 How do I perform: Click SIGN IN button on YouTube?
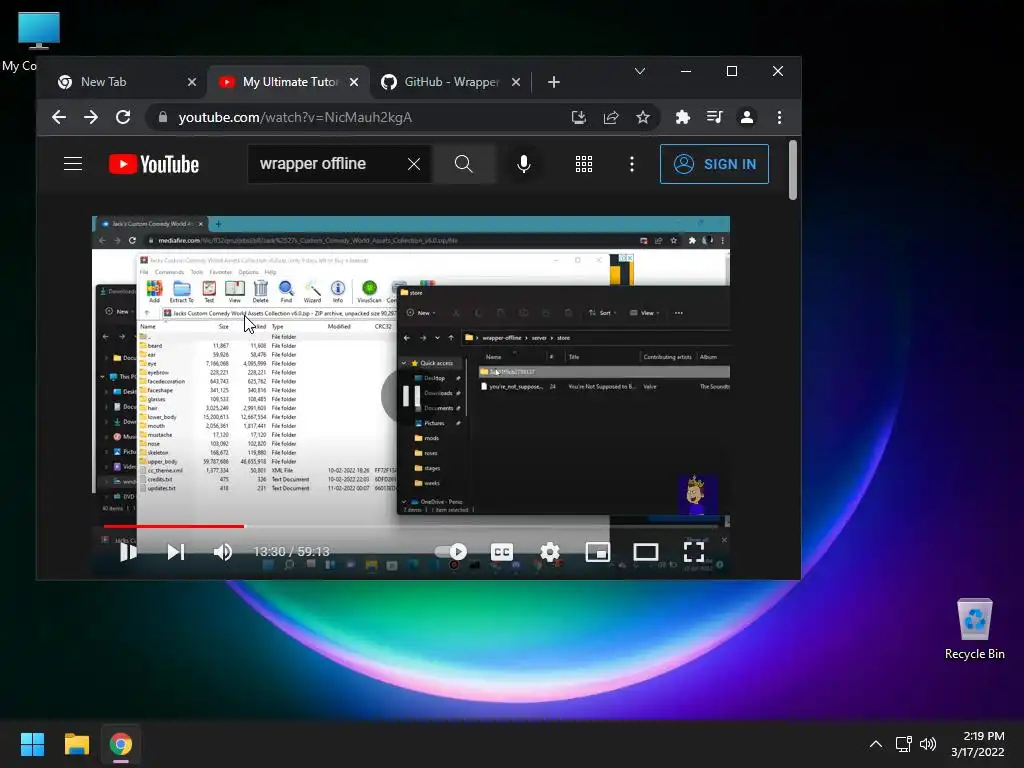click(x=714, y=164)
